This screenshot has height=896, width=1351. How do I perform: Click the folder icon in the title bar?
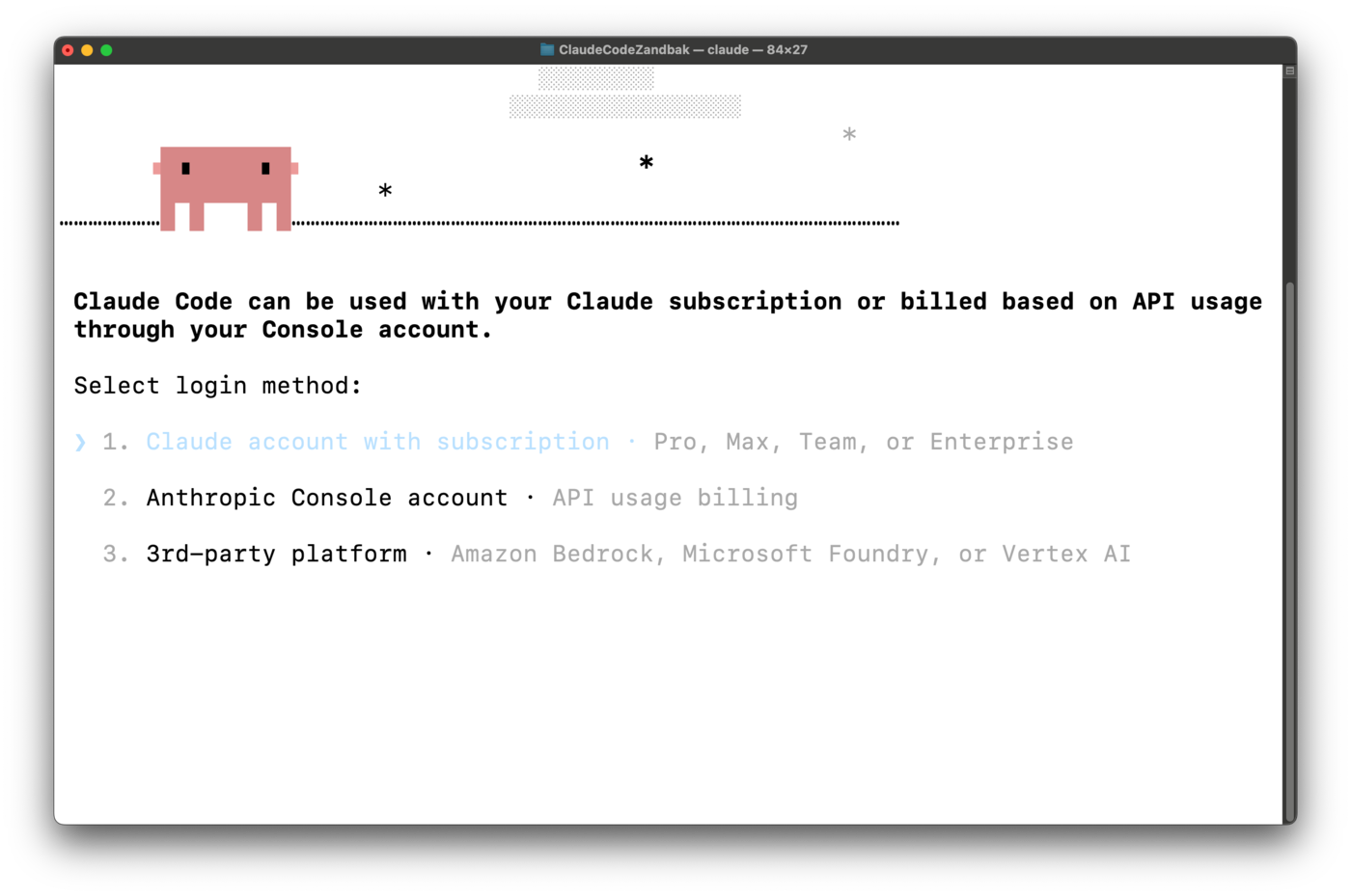tap(547, 49)
